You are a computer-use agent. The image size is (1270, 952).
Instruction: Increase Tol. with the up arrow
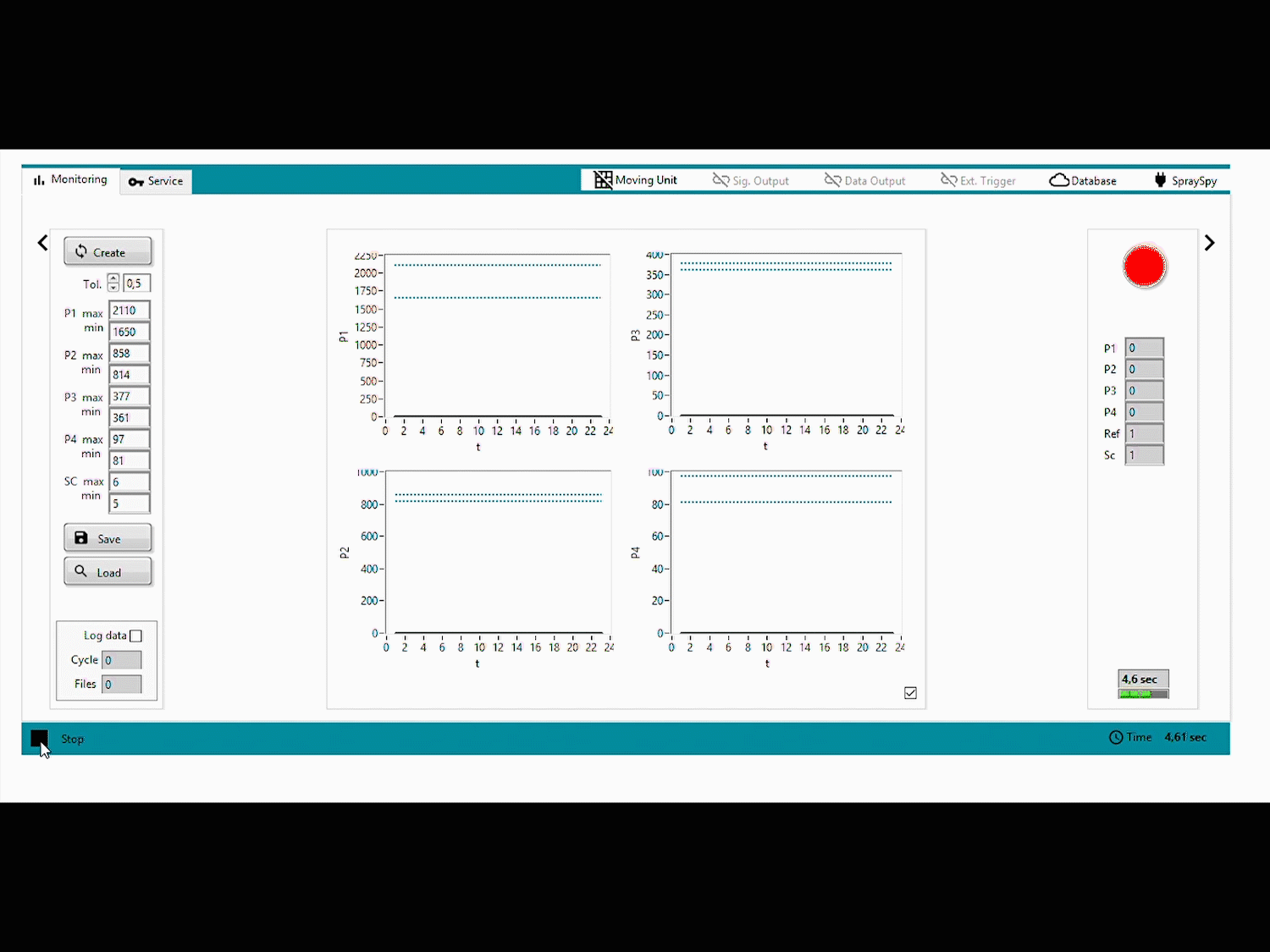point(113,278)
